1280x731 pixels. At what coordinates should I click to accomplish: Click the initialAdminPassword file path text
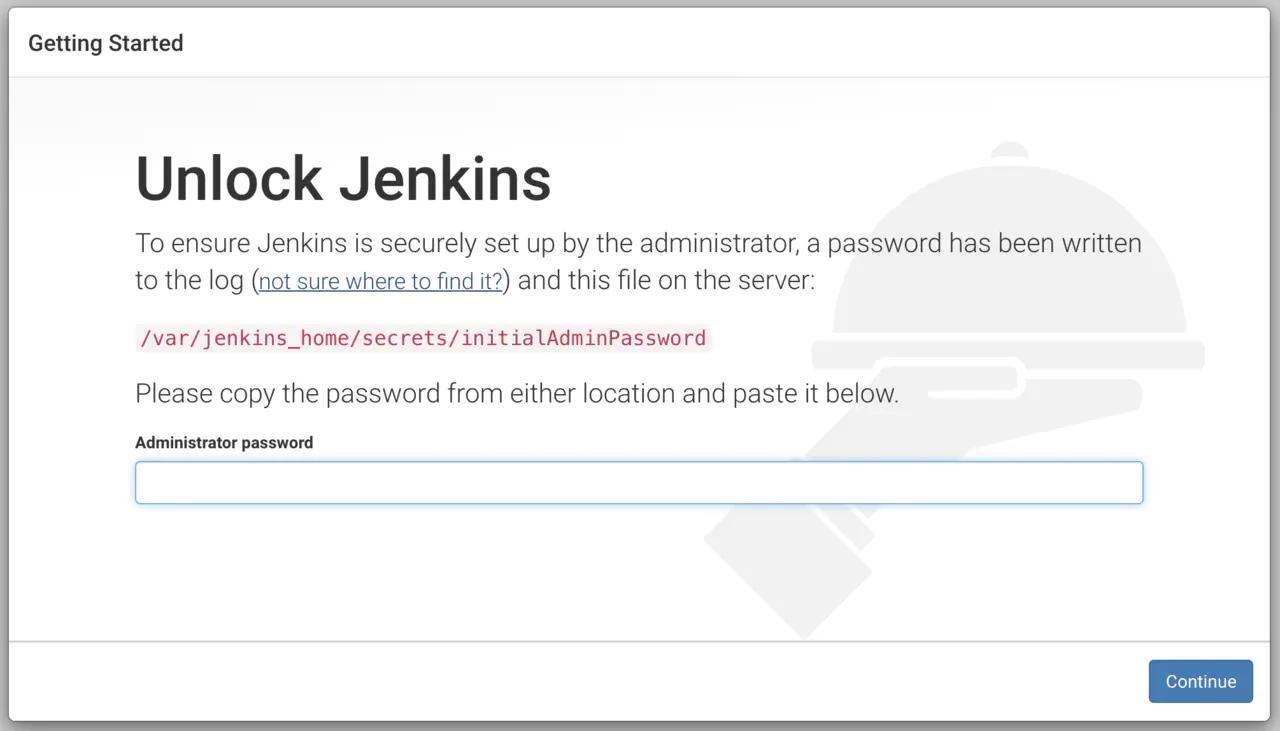(423, 338)
